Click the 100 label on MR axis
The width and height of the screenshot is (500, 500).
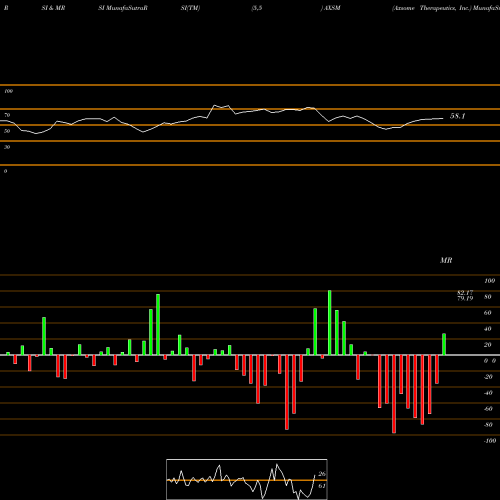pos(490,281)
